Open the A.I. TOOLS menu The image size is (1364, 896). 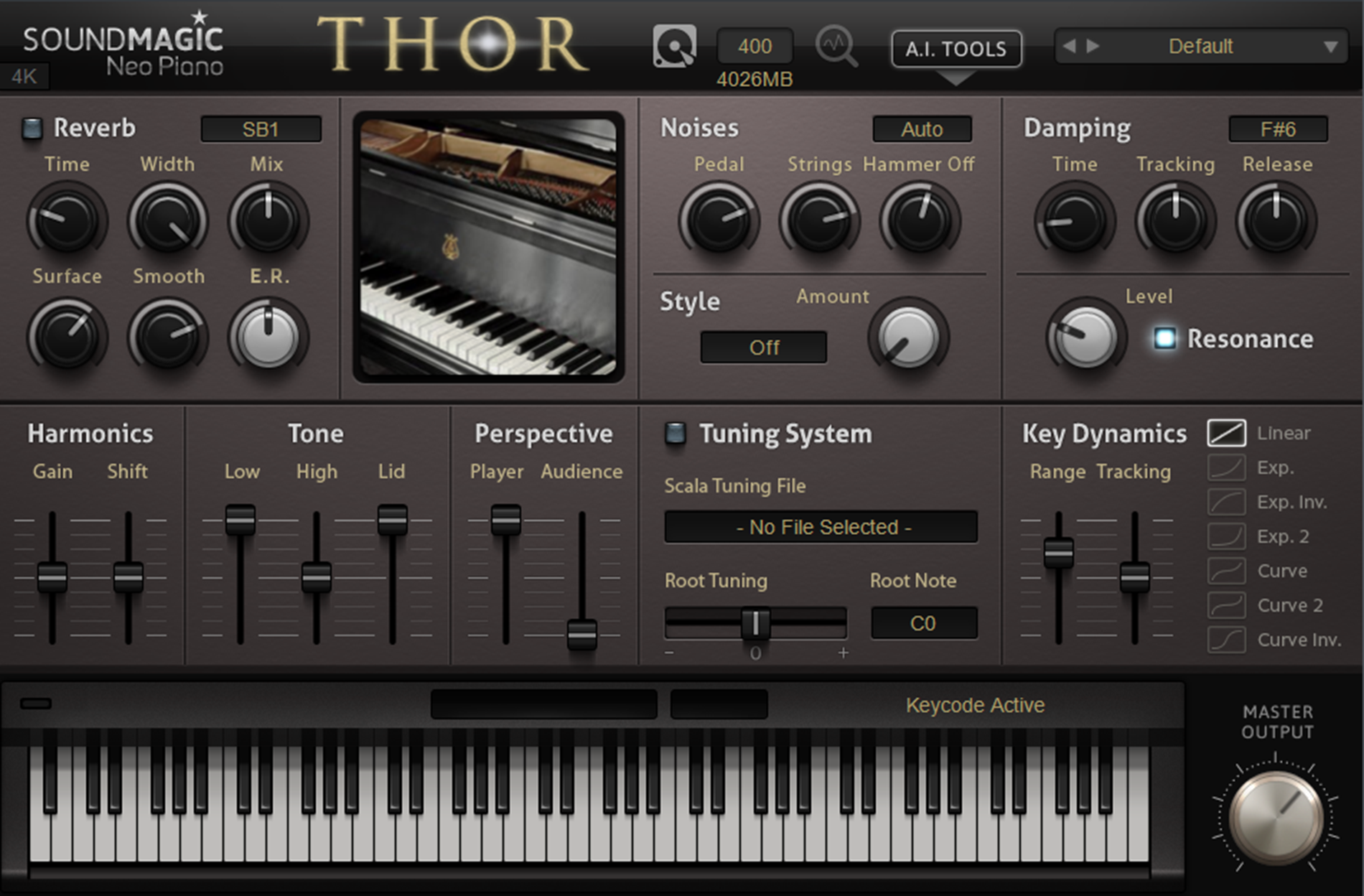956,48
